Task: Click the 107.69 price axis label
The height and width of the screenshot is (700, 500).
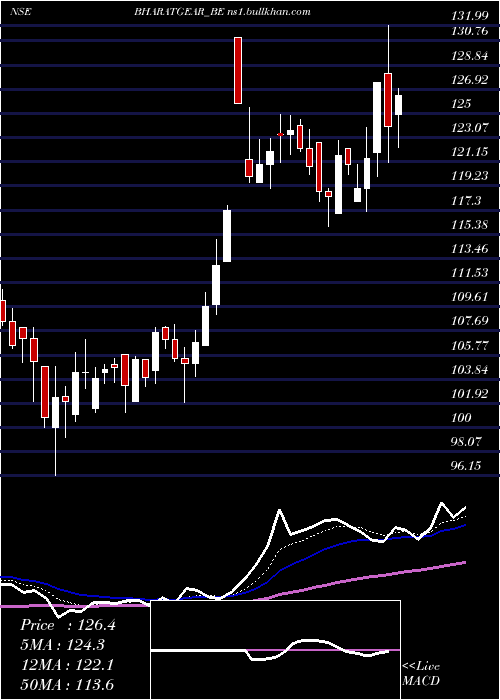Action: pos(468,322)
